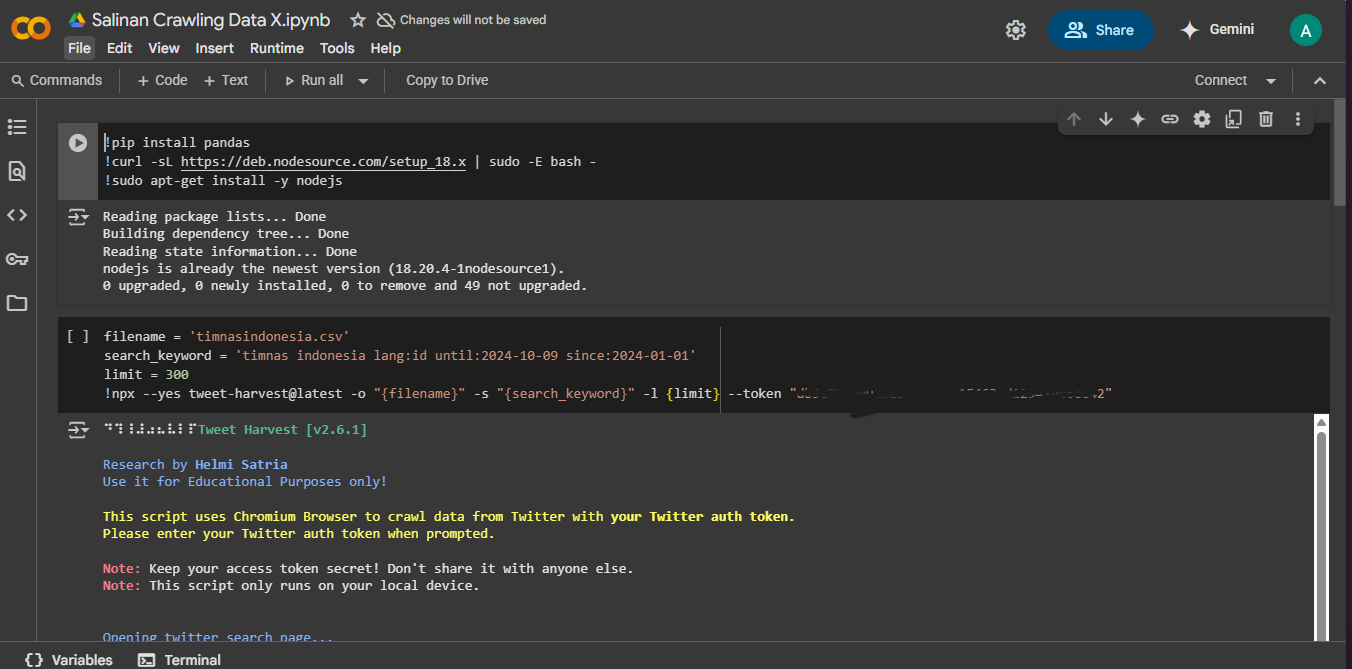Viewport: 1352px width, 669px height.
Task: Add a new Text cell
Action: (x=226, y=80)
